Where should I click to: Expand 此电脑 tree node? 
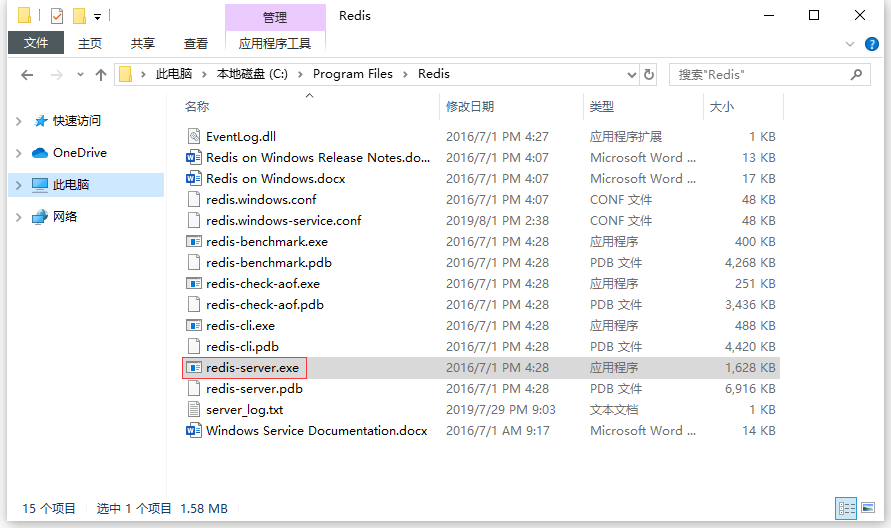(19, 185)
